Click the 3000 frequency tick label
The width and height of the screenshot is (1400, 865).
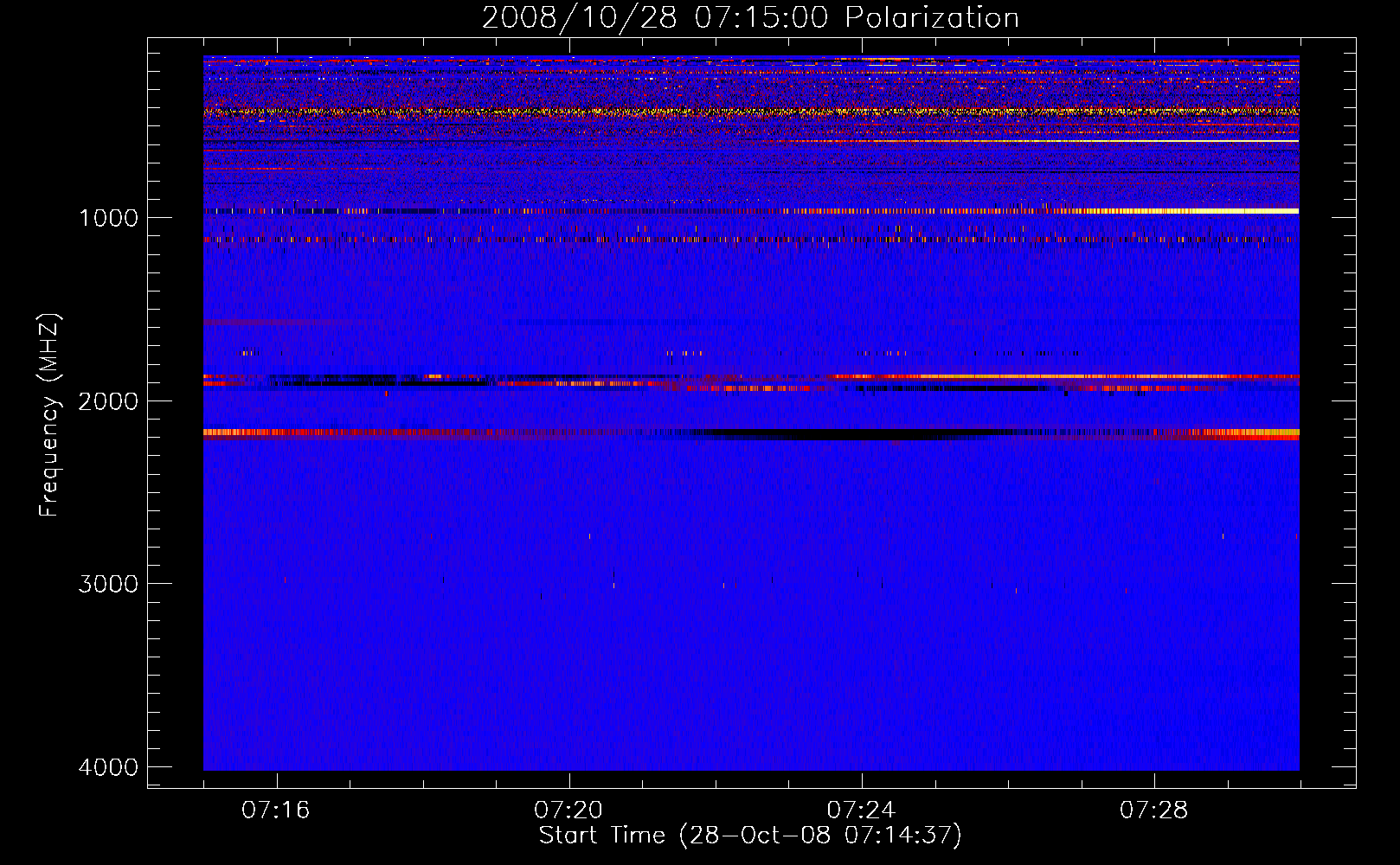[x=108, y=584]
